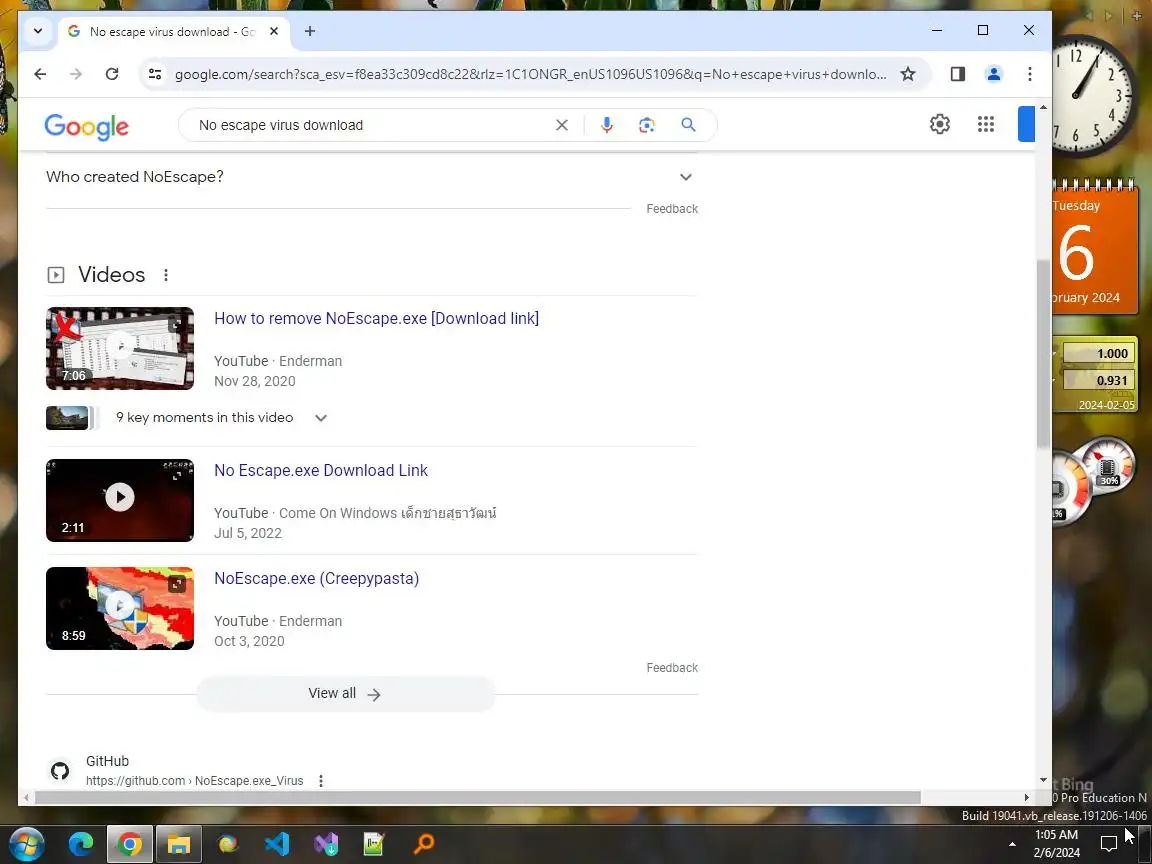Click the currency gadget value 0.931
Viewport: 1152px width, 864px height.
pyautogui.click(x=1099, y=380)
